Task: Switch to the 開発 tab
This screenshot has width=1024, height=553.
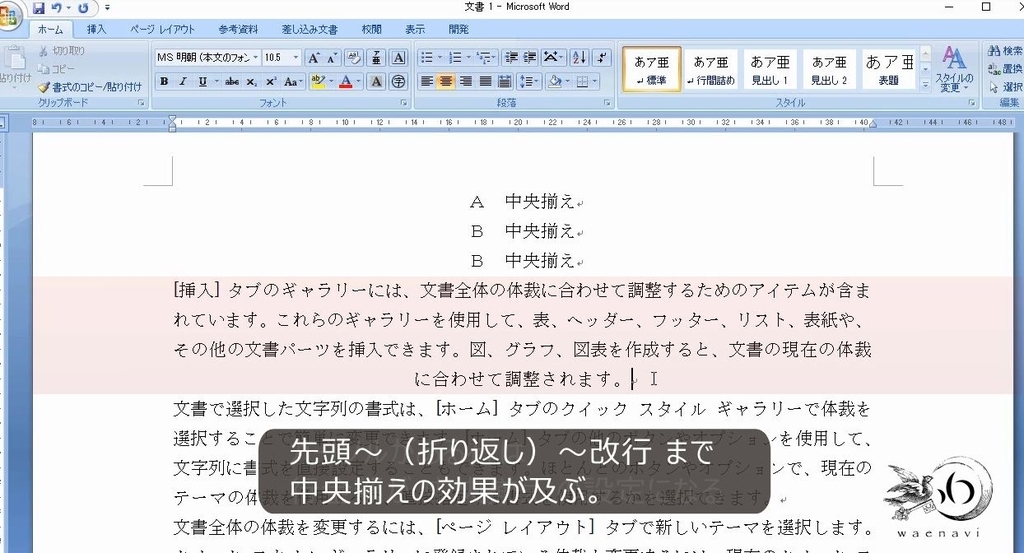Action: (458, 29)
